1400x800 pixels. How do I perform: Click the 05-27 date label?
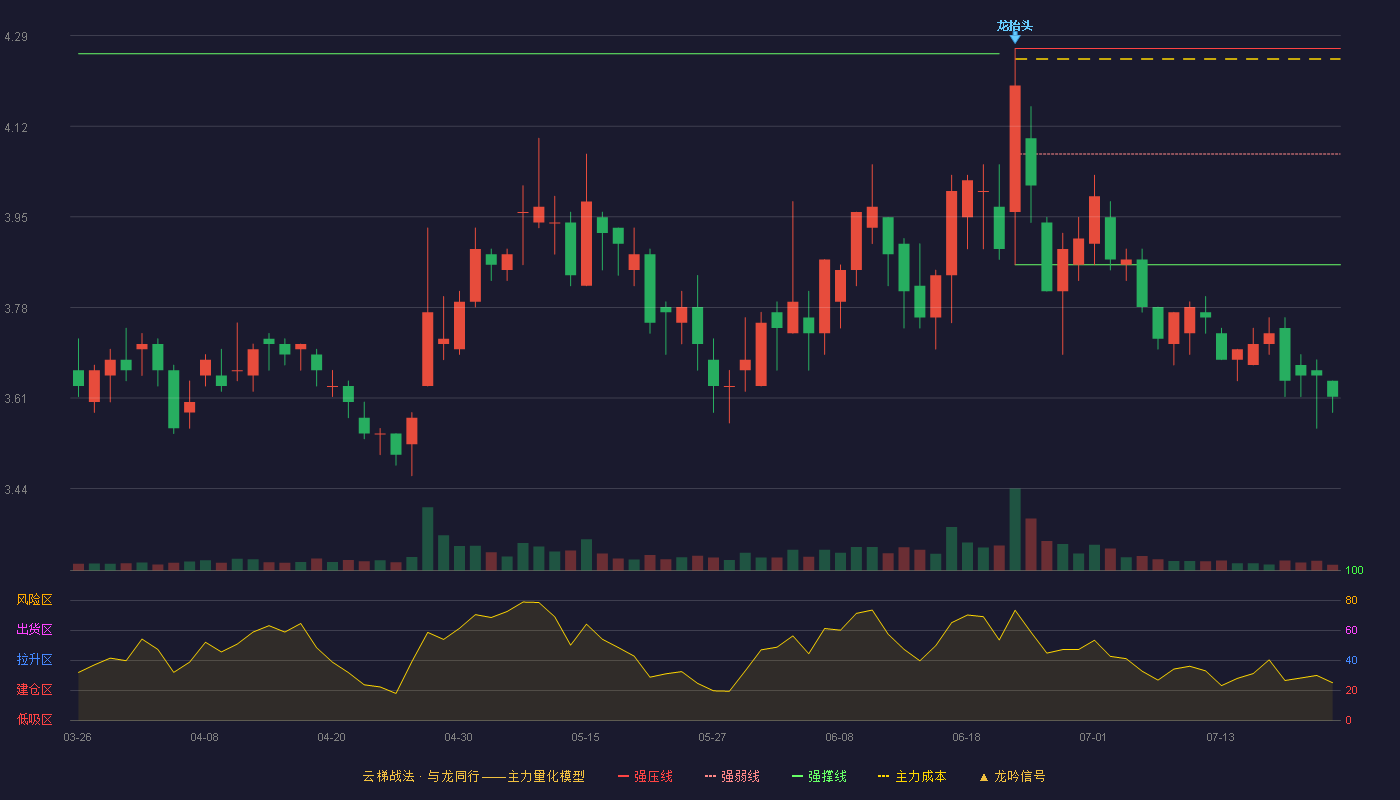click(712, 737)
